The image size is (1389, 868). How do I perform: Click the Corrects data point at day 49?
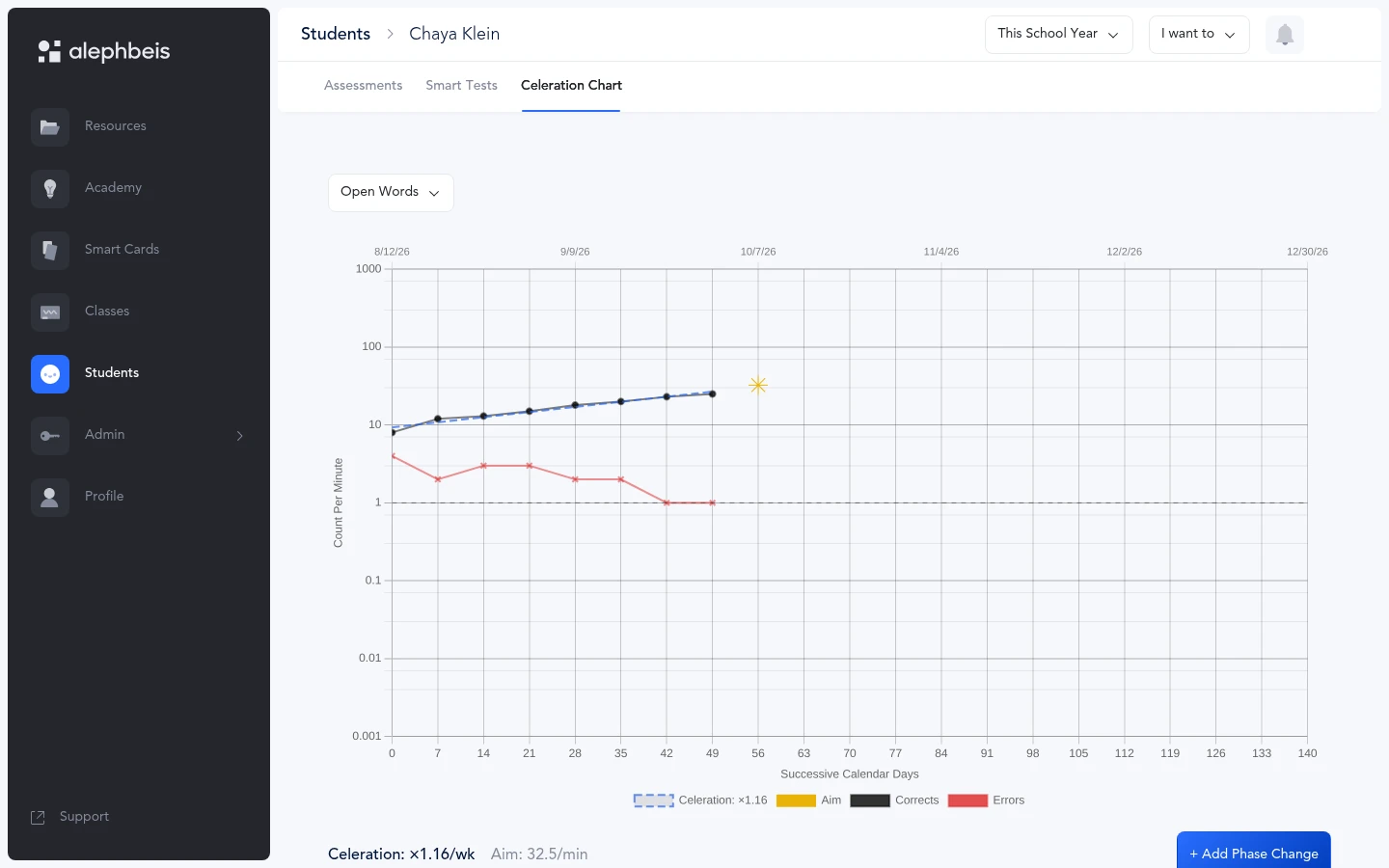713,393
